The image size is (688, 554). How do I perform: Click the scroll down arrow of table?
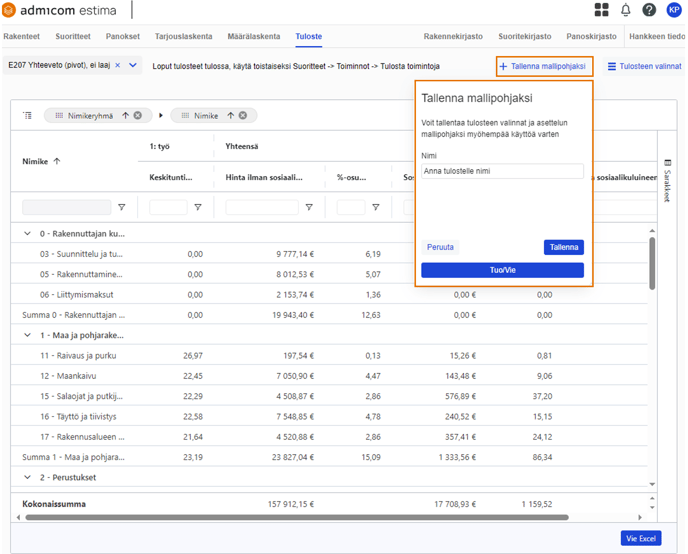click(652, 484)
